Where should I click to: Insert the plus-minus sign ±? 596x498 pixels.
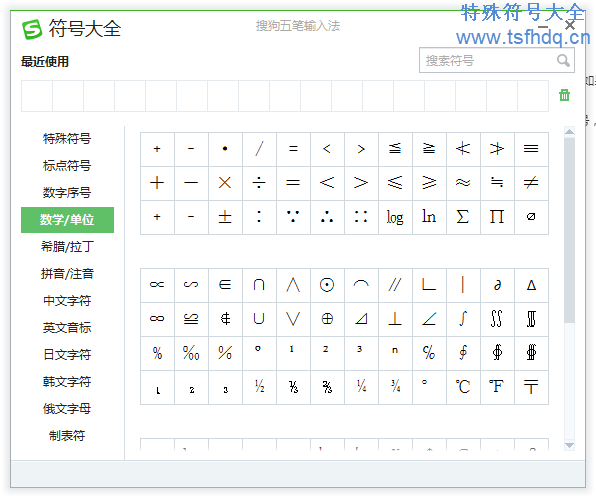(x=225, y=217)
